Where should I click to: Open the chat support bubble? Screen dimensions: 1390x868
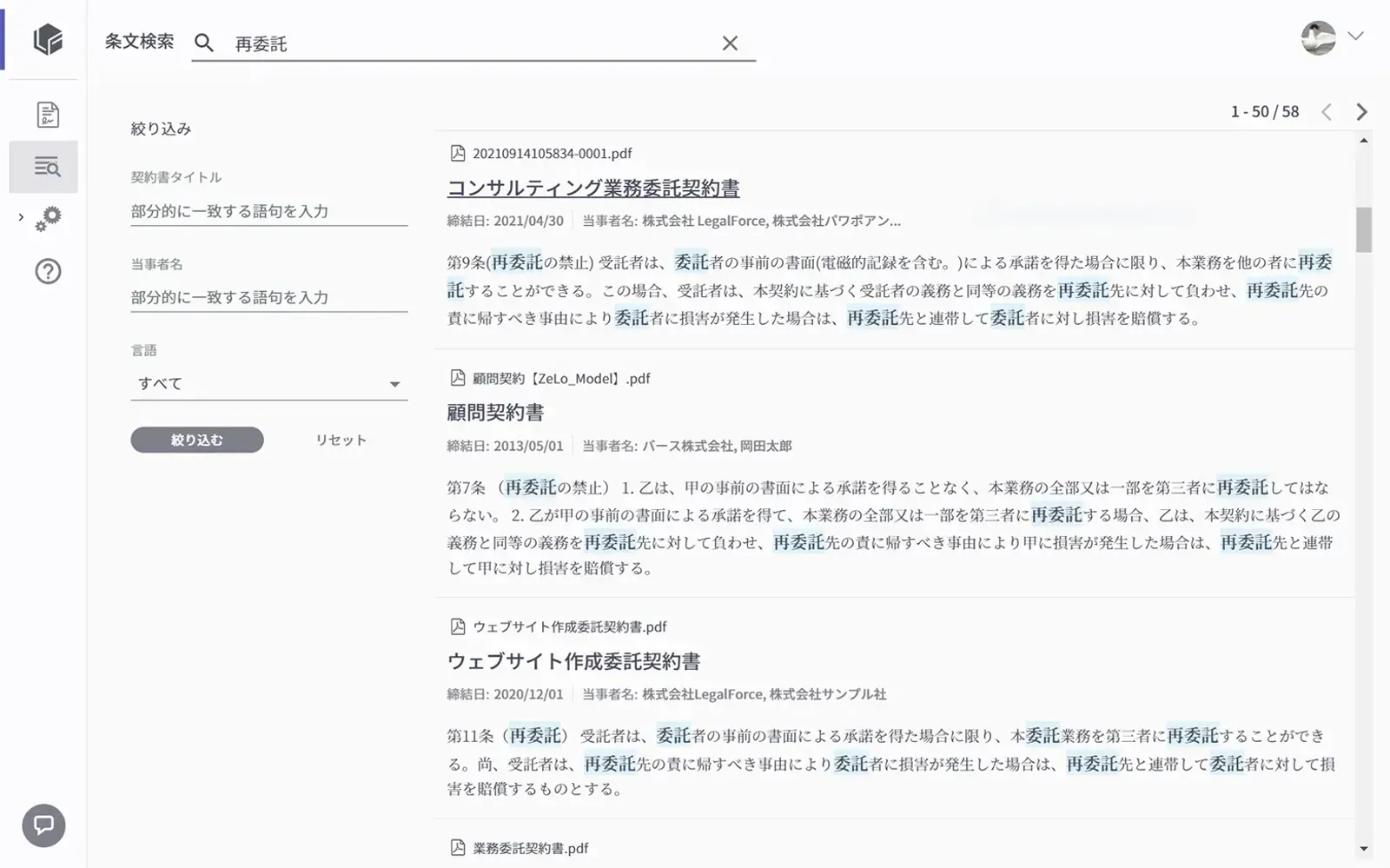(43, 825)
